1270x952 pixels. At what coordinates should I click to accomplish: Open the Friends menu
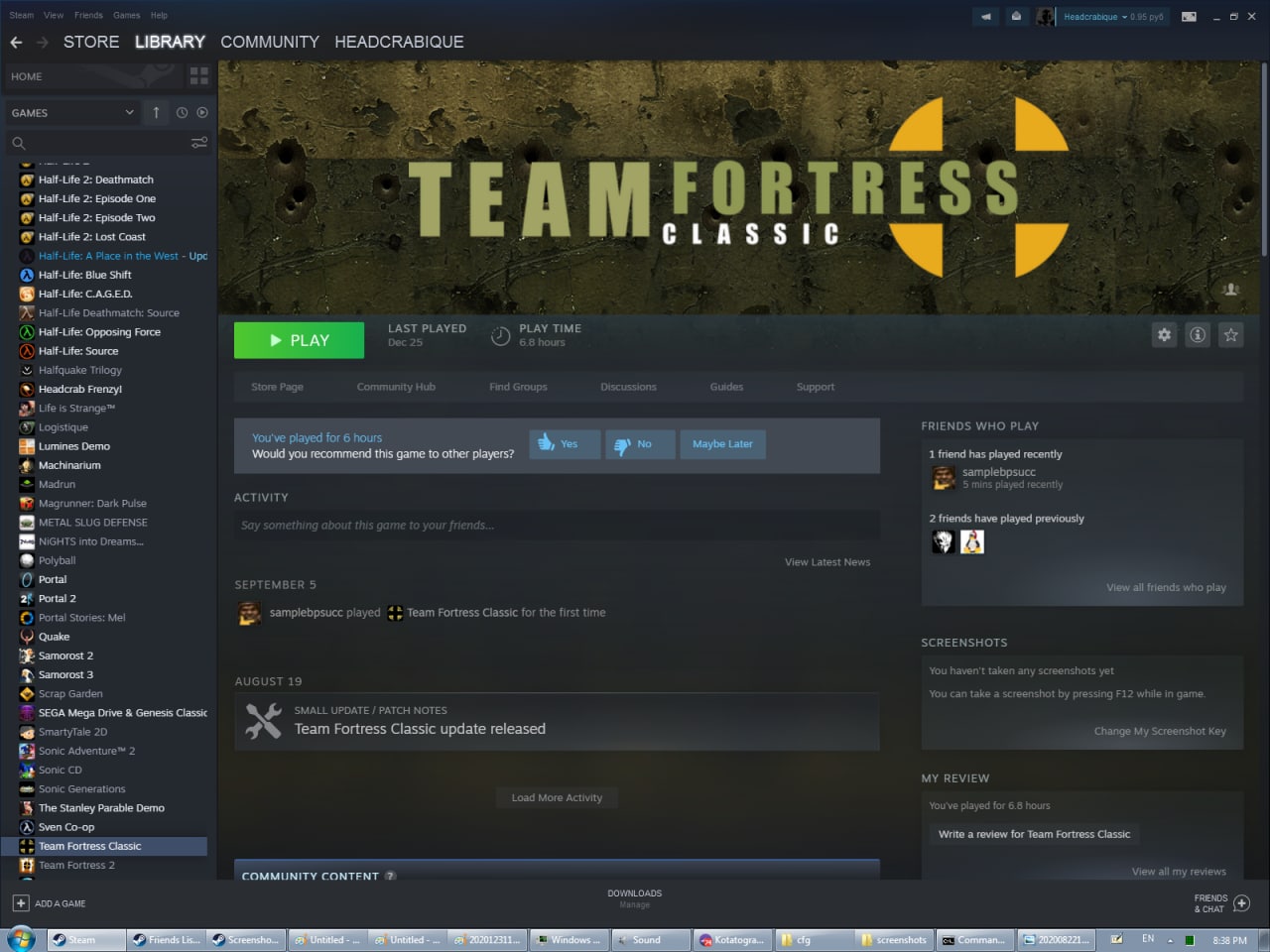(88, 15)
